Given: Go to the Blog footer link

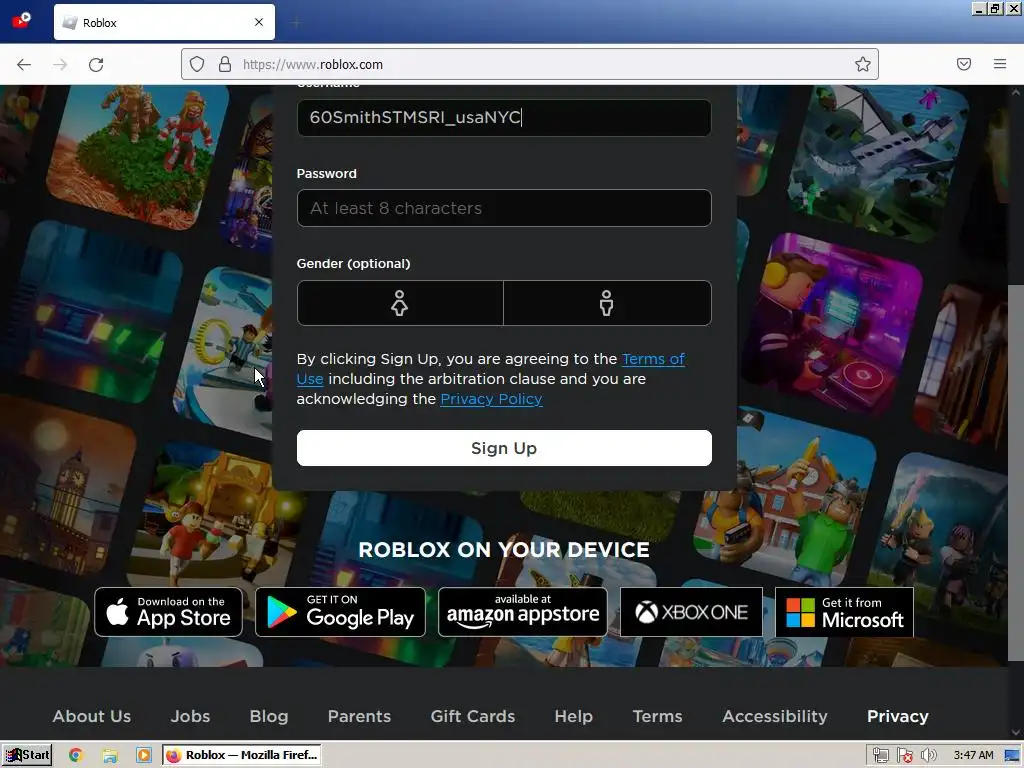Looking at the screenshot, I should [x=268, y=716].
